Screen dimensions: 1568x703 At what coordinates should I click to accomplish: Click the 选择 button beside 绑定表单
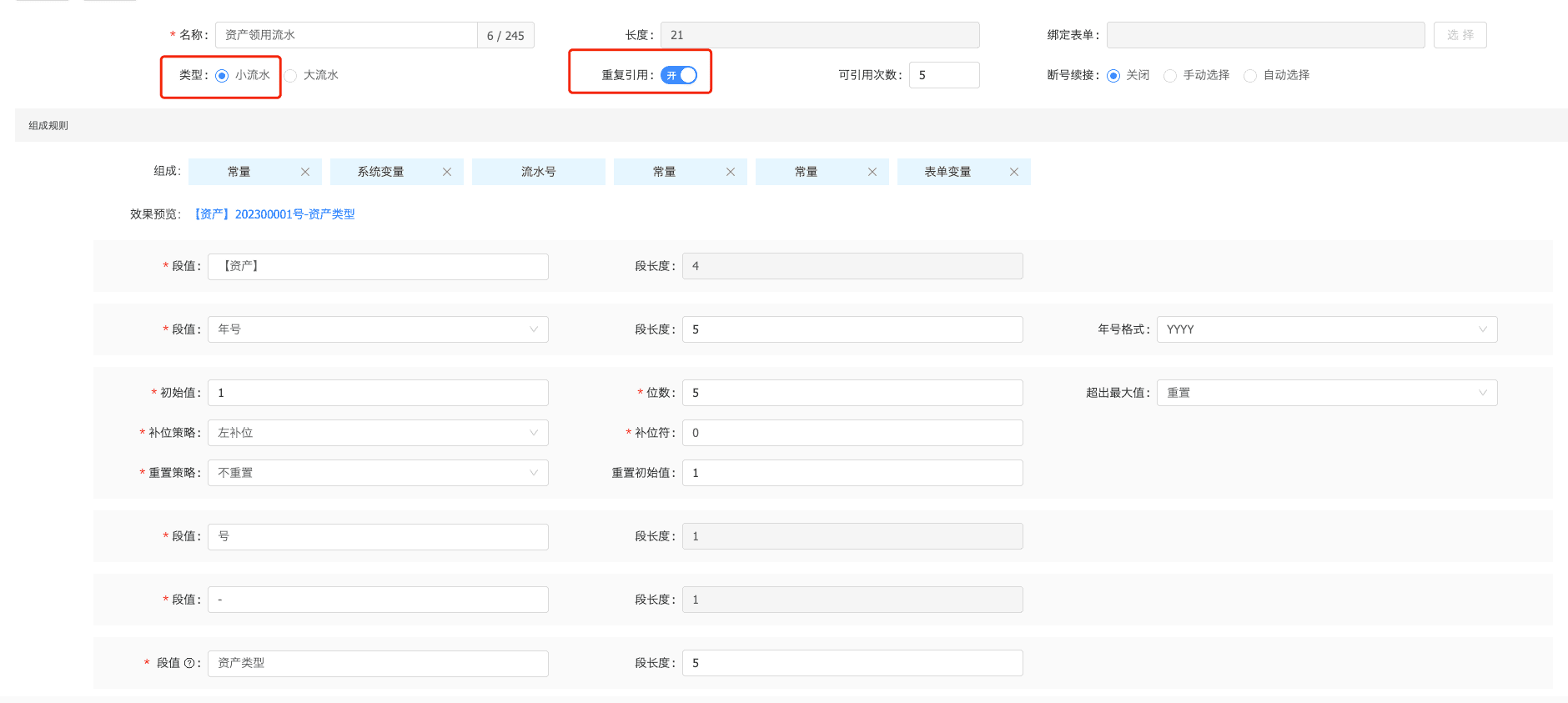coord(1460,35)
